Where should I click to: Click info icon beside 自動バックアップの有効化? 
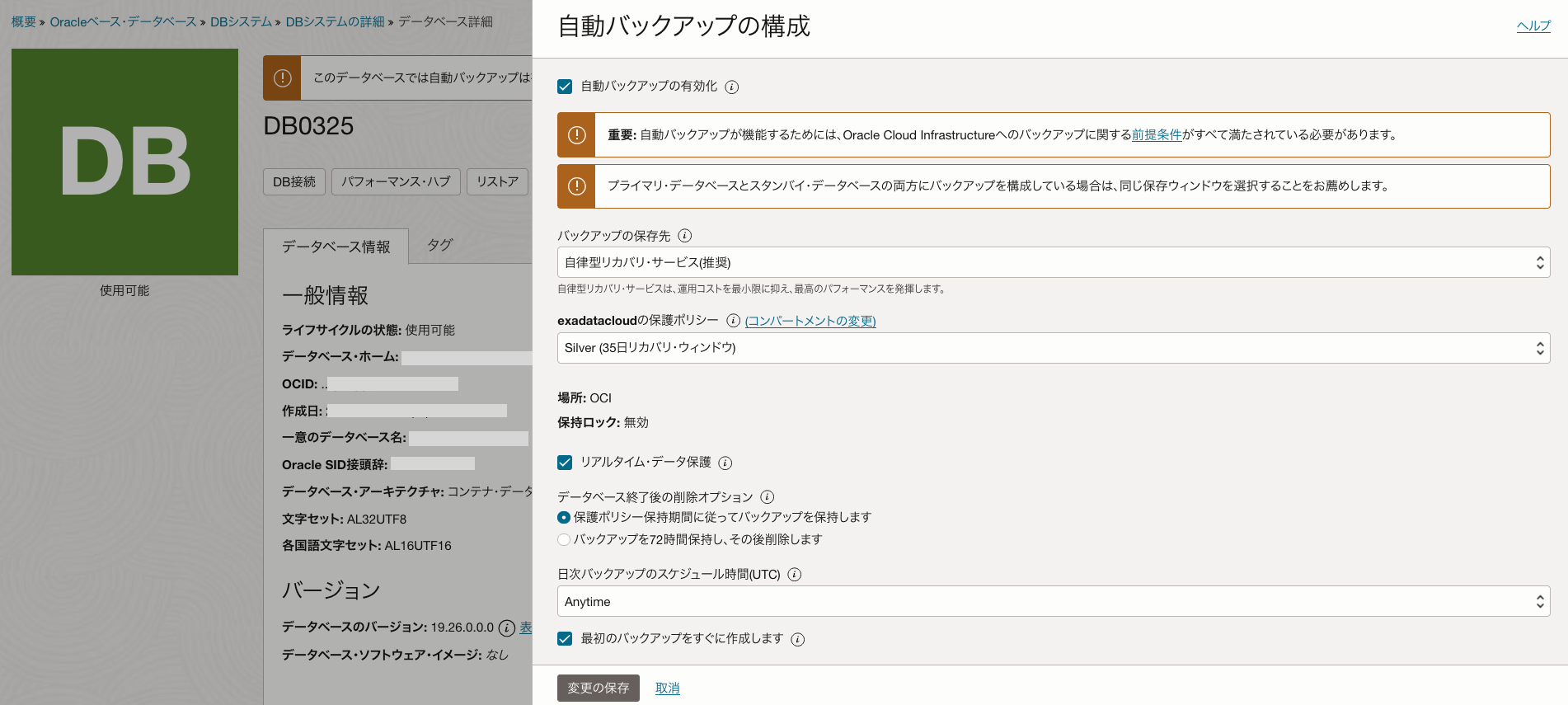click(731, 87)
